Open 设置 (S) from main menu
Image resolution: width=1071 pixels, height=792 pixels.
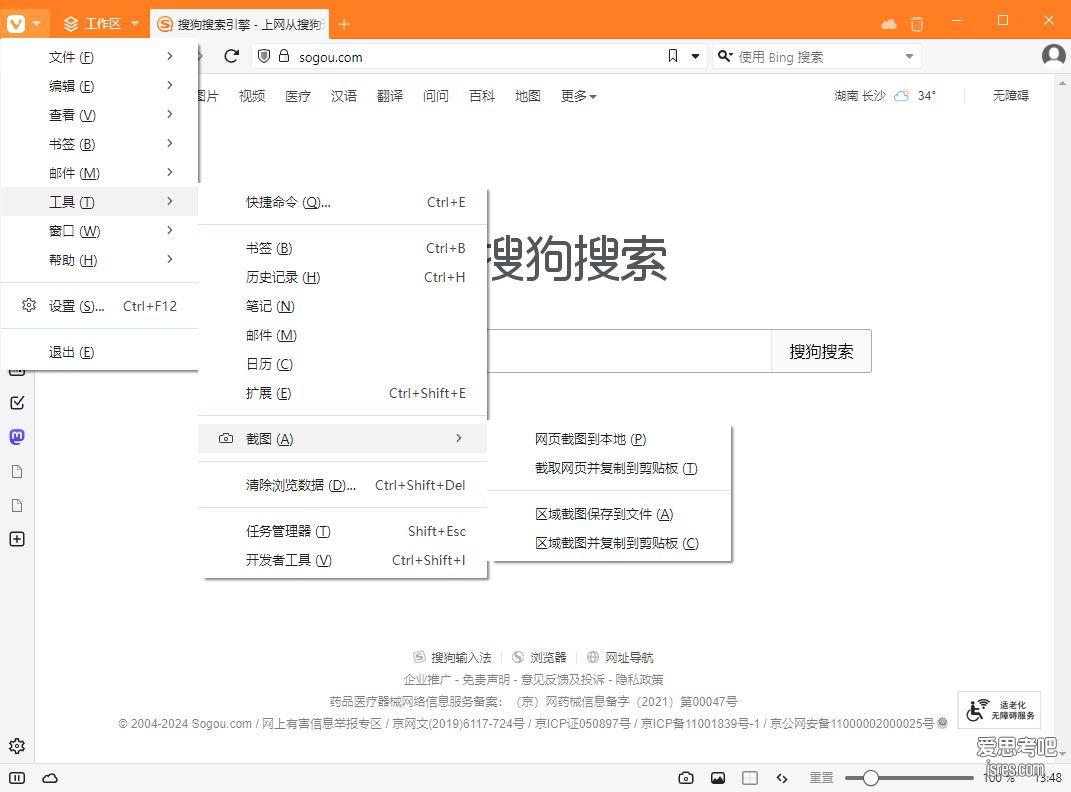pos(100,306)
